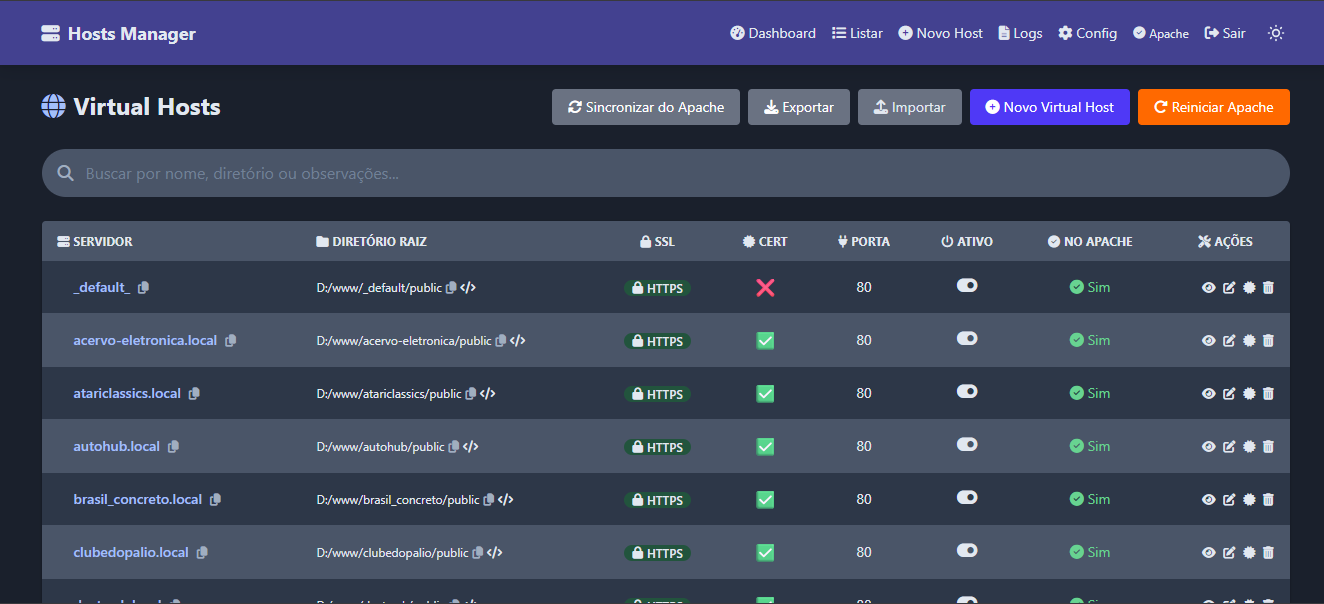Go to Listar in navigation
The width and height of the screenshot is (1324, 604).
coord(858,33)
